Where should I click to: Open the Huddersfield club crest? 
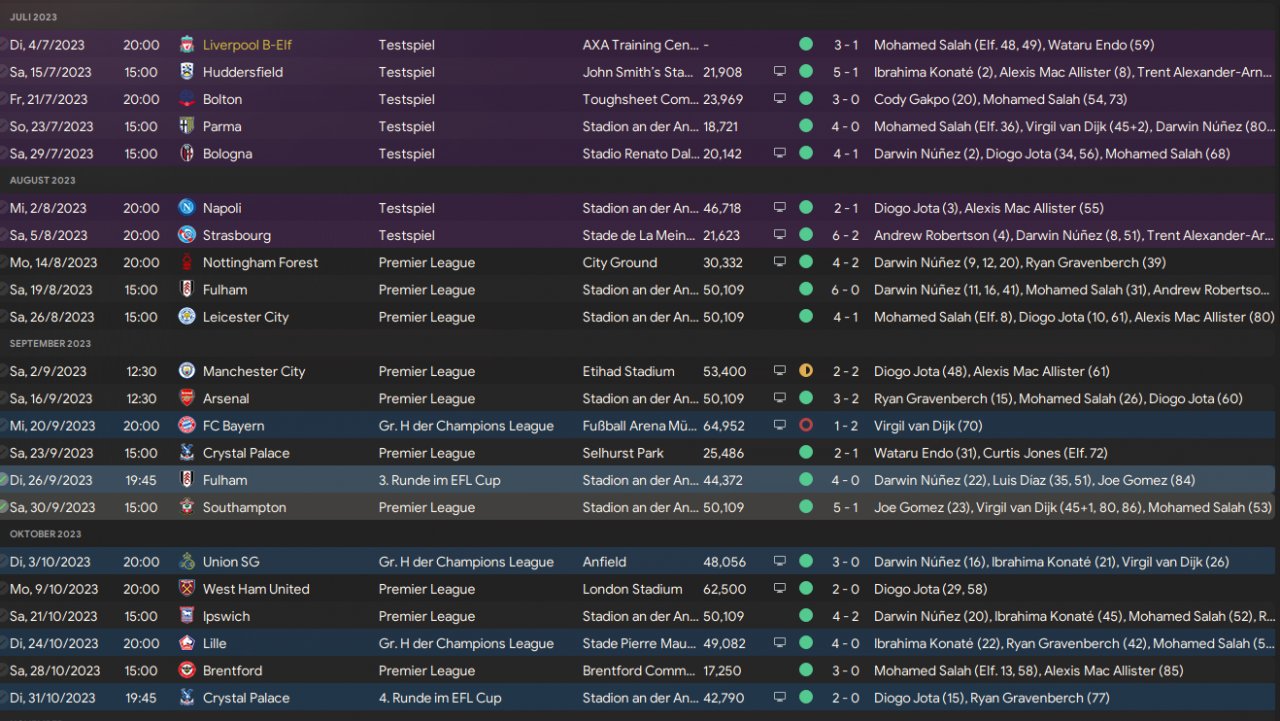186,72
